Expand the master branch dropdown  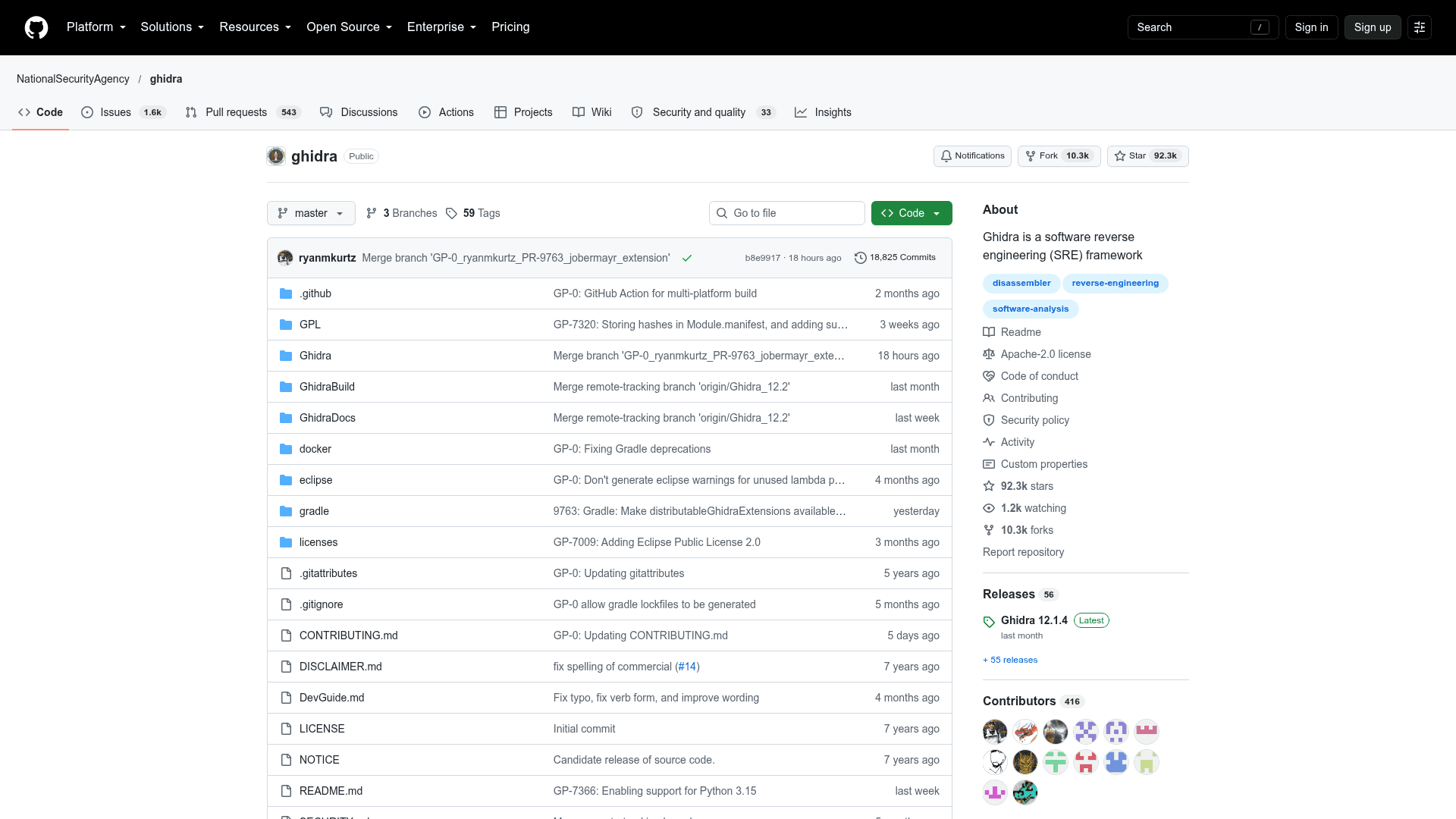(x=311, y=213)
